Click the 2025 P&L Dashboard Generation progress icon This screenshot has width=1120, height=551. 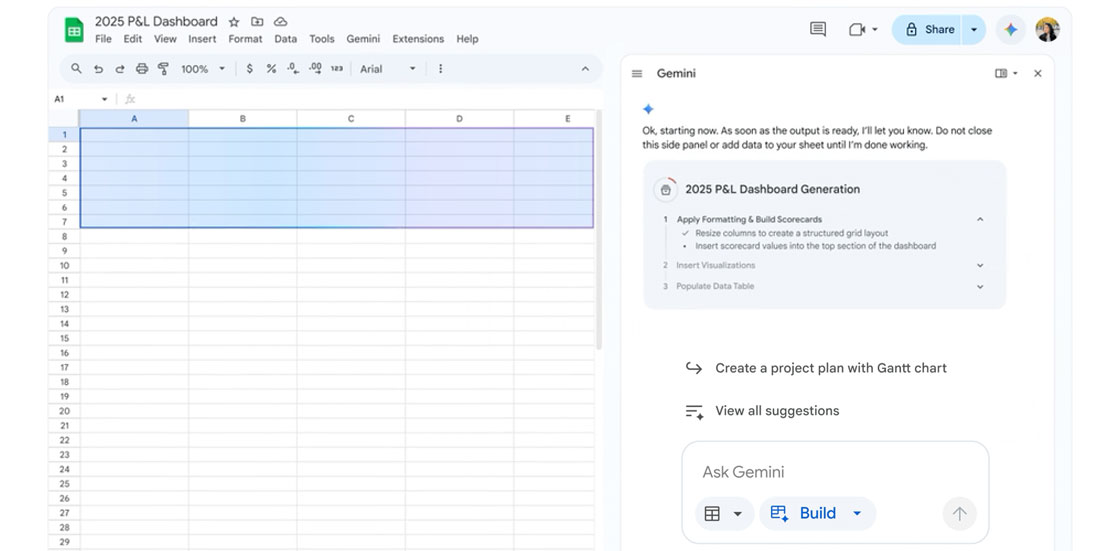pyautogui.click(x=666, y=189)
